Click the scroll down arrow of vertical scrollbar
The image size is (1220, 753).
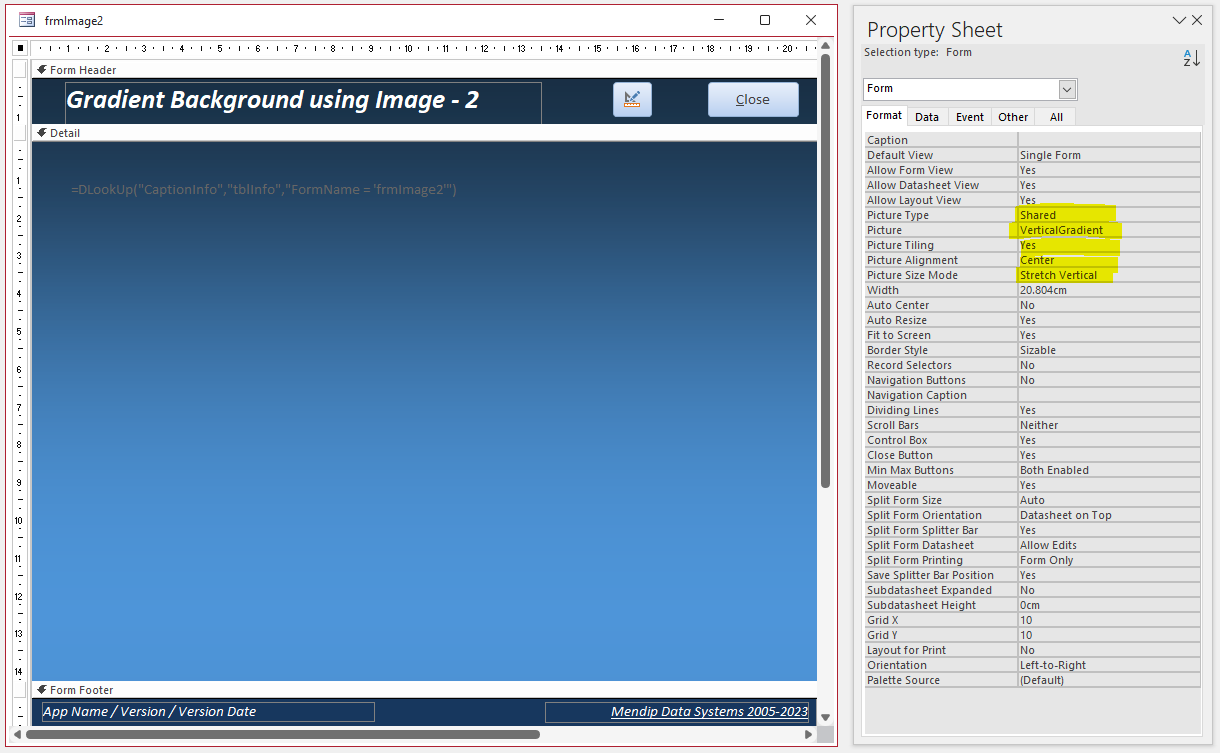(825, 717)
